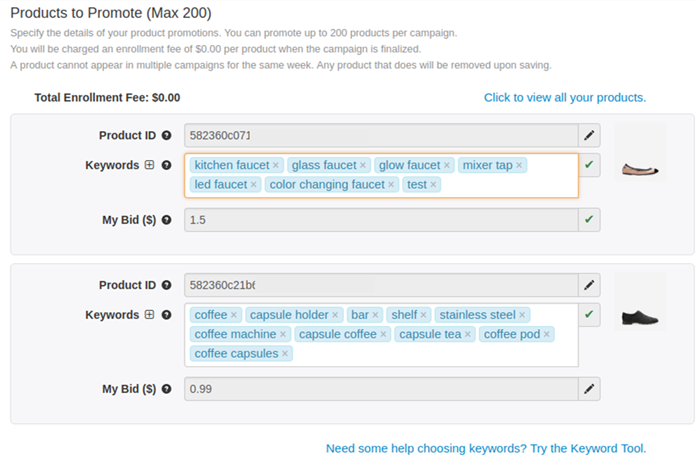Open 'Click to view all your products' link

(564, 97)
